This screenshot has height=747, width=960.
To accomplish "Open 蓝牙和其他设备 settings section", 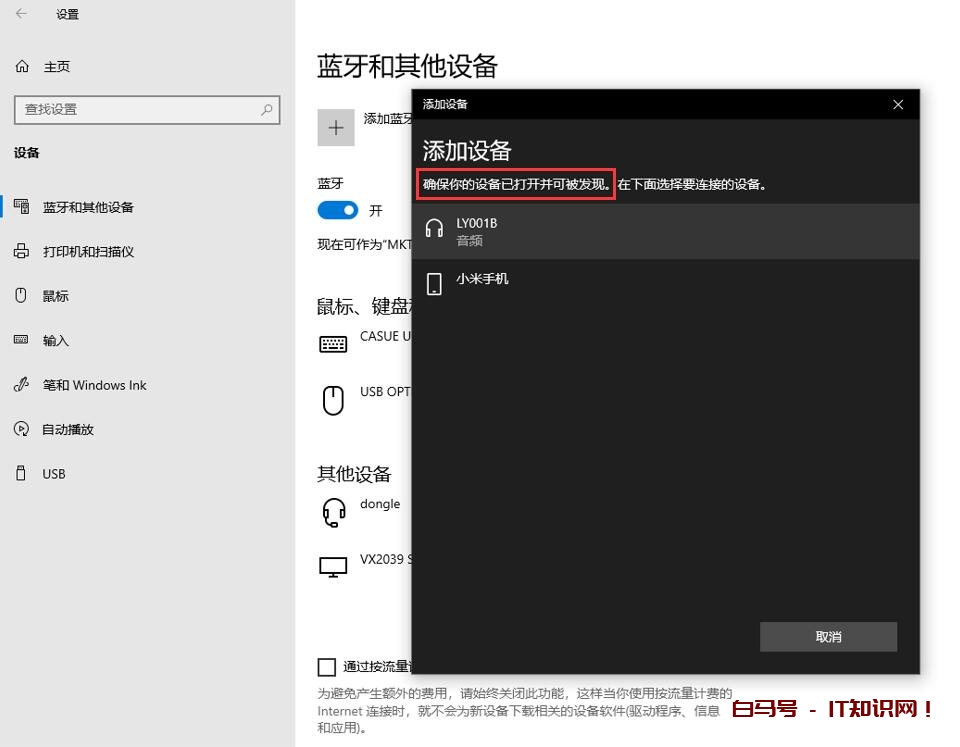I will [88, 207].
